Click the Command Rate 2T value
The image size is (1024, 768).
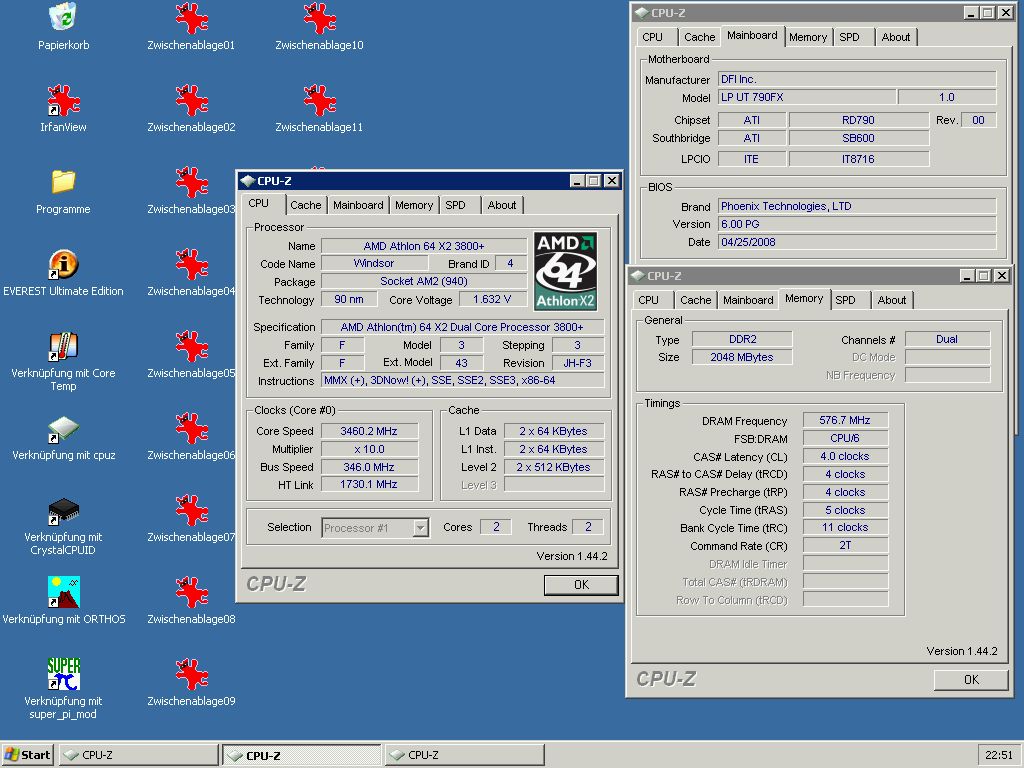pyautogui.click(x=845, y=545)
